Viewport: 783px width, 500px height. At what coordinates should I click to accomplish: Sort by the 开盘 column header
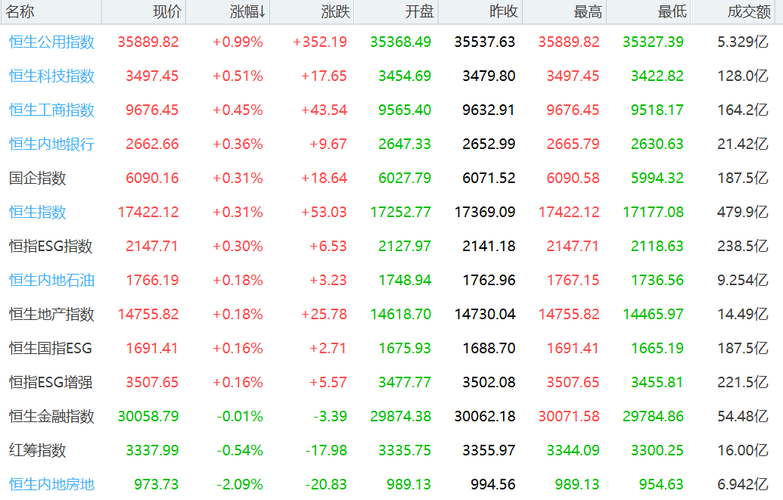click(396, 11)
